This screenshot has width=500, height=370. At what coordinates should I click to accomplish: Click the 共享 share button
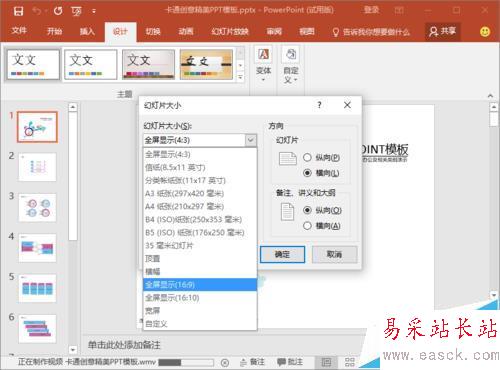coord(443,32)
